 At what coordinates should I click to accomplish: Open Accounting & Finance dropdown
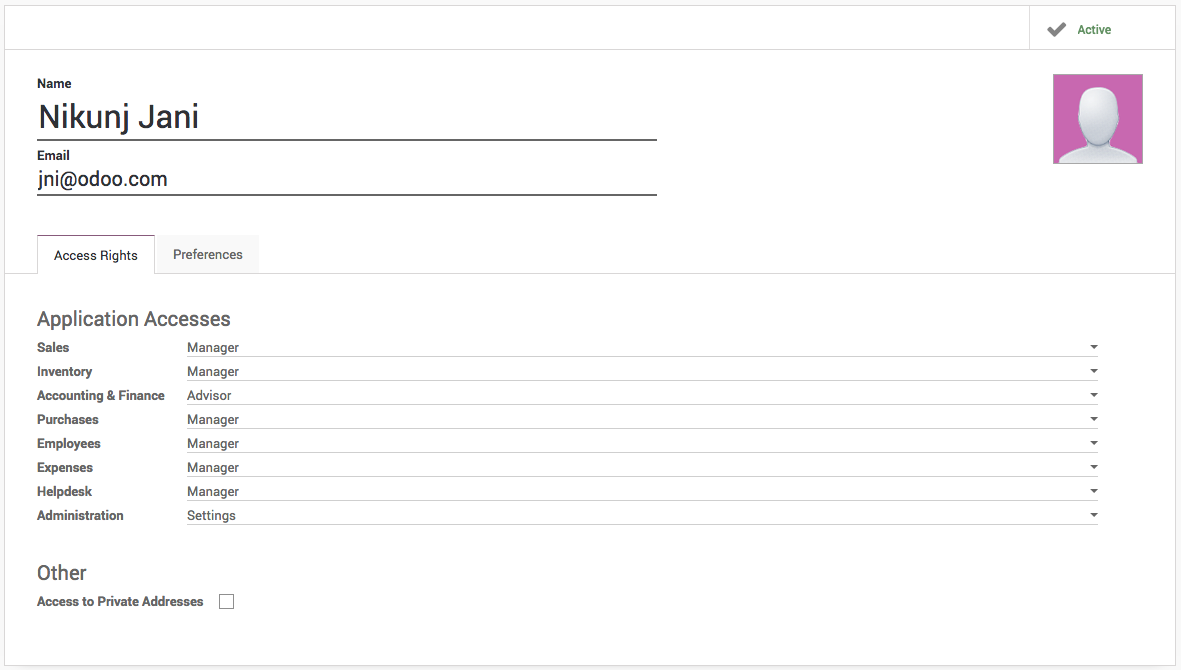pyautogui.click(x=640, y=396)
